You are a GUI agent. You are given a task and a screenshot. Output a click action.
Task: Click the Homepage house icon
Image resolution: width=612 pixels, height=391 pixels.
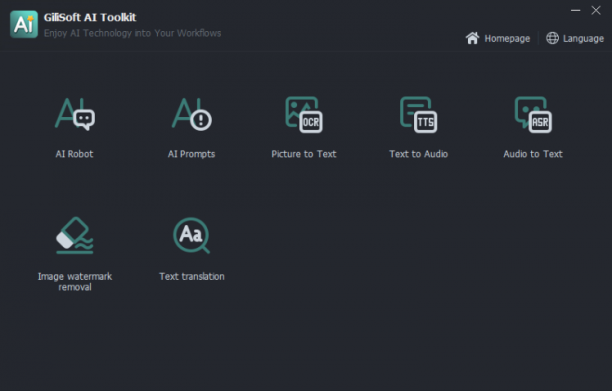[x=472, y=38]
